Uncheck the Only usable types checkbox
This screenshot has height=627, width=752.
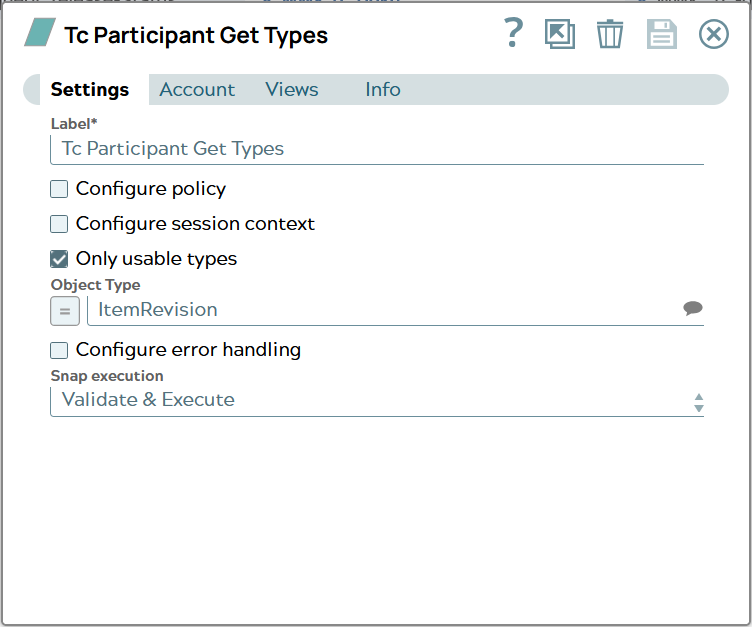59,259
